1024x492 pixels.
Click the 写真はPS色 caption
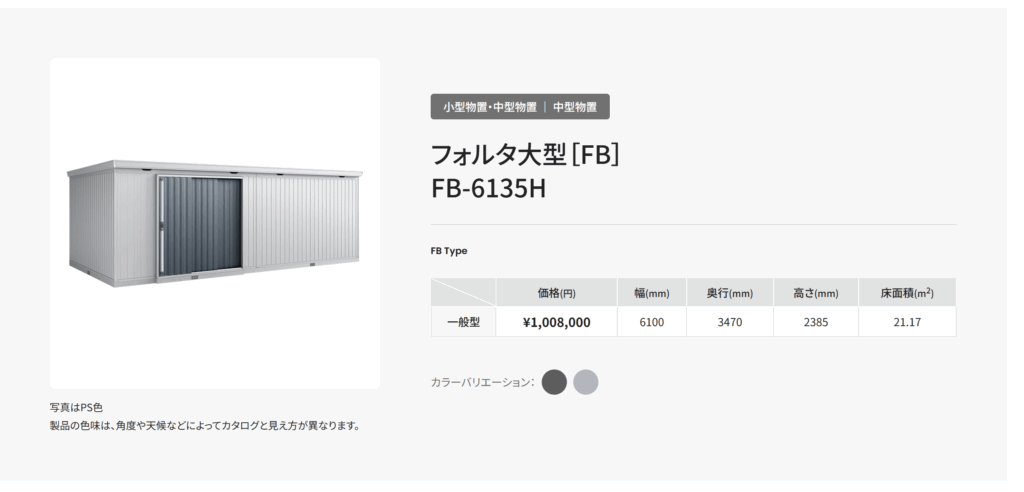(76, 408)
